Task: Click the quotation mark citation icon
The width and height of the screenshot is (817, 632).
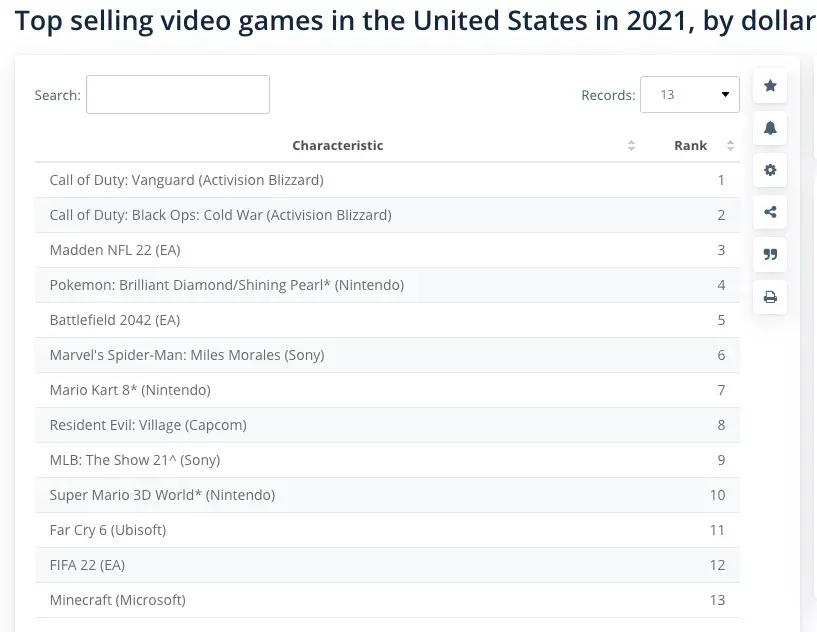Action: pyautogui.click(x=770, y=254)
